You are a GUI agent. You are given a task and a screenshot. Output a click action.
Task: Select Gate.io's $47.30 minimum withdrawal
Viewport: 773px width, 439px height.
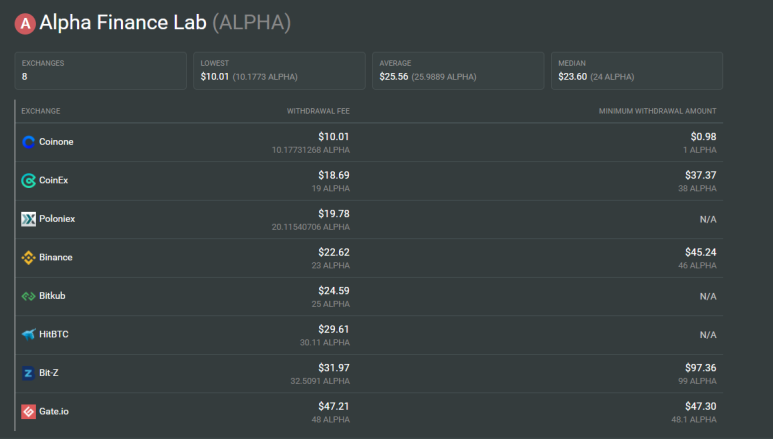point(701,406)
